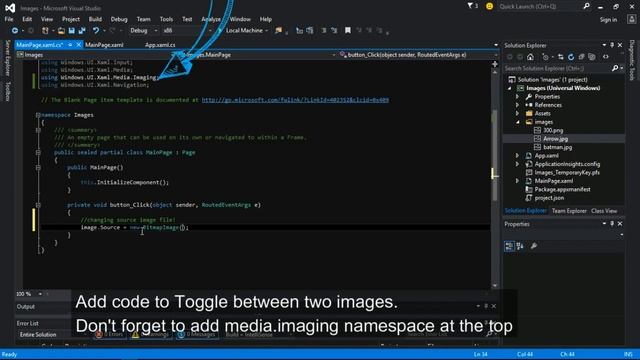Screen dimensions: 640x360
Task: Auto-hide the Properties panel pin icon
Action: coord(612,224)
